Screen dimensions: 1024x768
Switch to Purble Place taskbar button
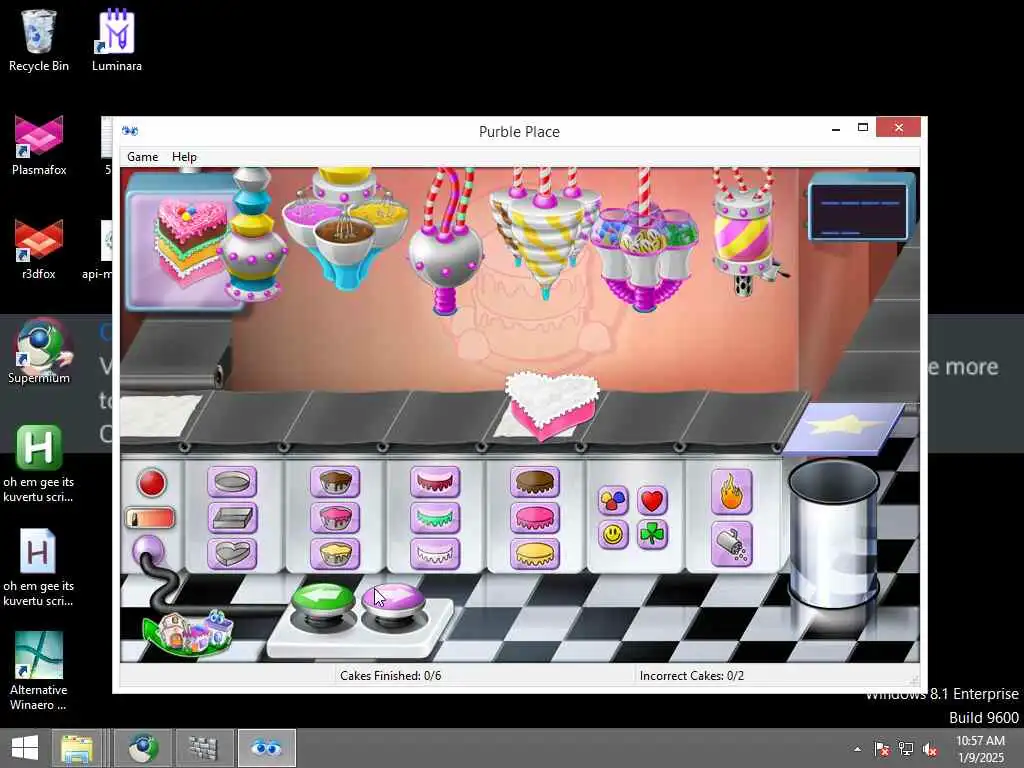(266, 748)
